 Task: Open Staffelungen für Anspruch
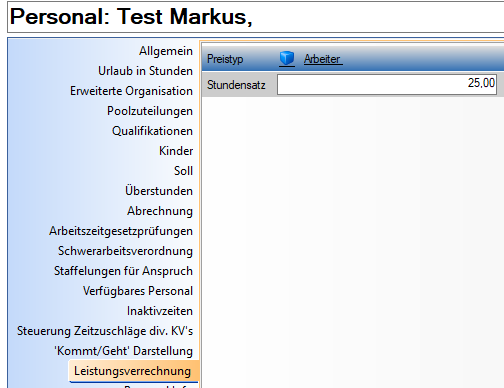123,271
